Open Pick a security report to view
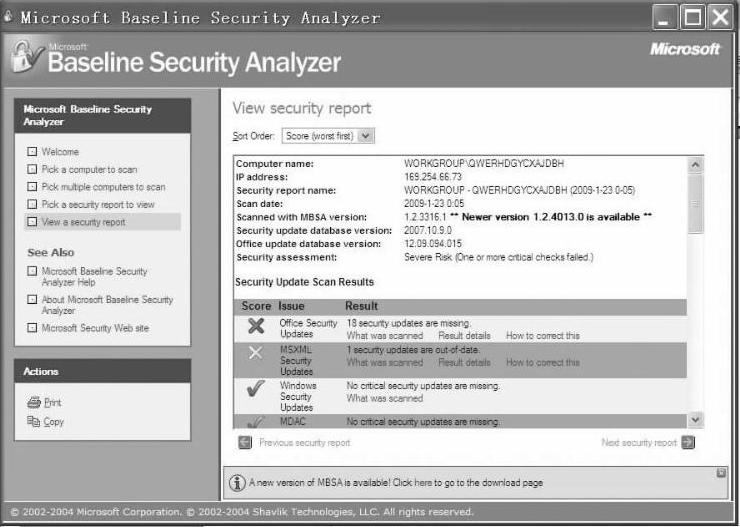This screenshot has height=527, width=740. (x=98, y=204)
